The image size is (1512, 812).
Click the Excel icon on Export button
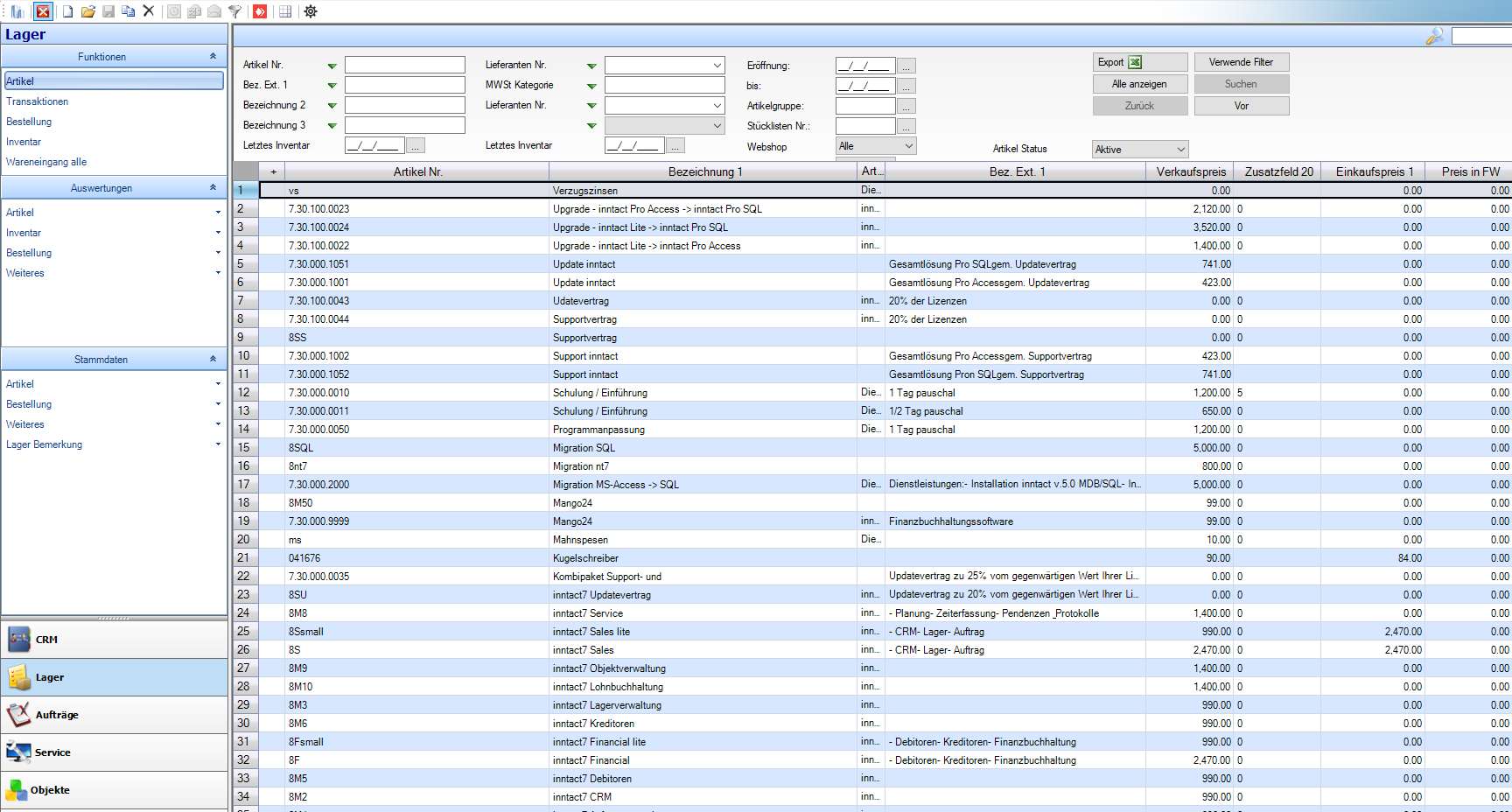[1135, 62]
